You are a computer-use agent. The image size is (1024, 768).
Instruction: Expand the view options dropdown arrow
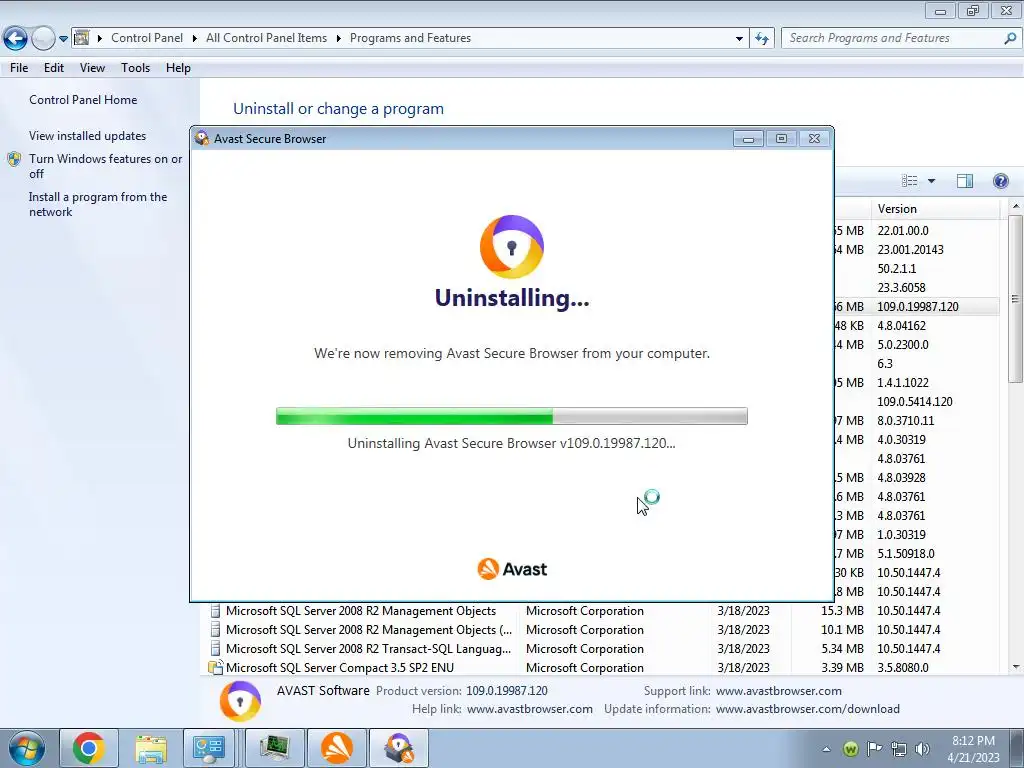[931, 181]
